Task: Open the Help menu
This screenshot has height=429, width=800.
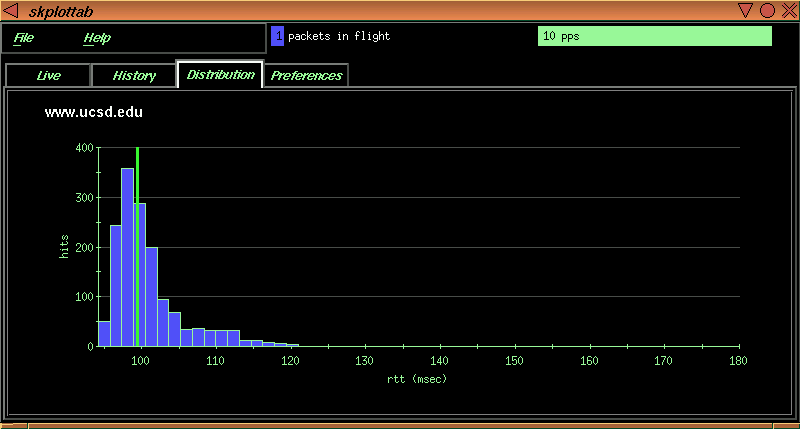Action: [97, 38]
